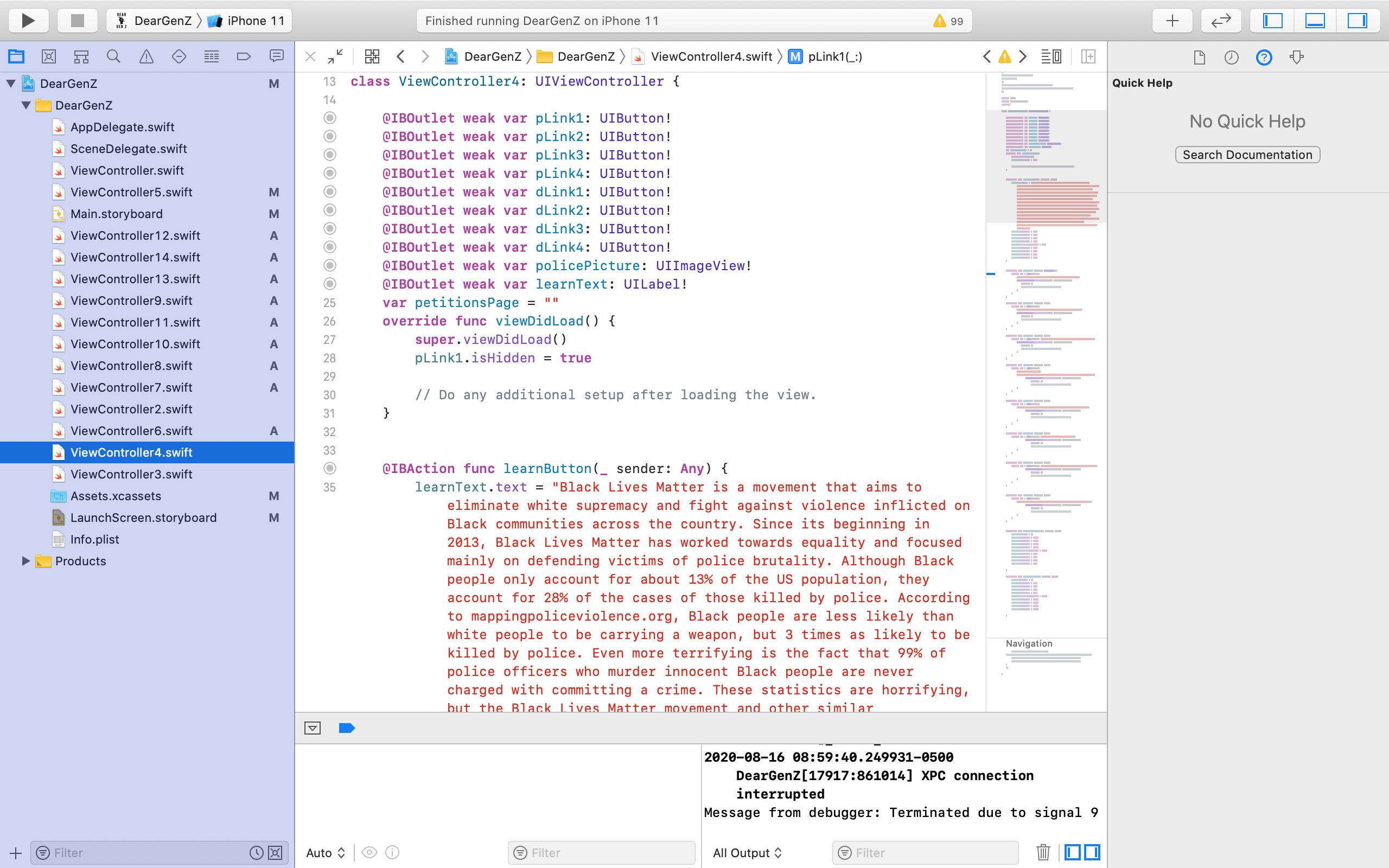The height and width of the screenshot is (868, 1389).
Task: Click the Stop button in toolbar
Action: pos(77,21)
